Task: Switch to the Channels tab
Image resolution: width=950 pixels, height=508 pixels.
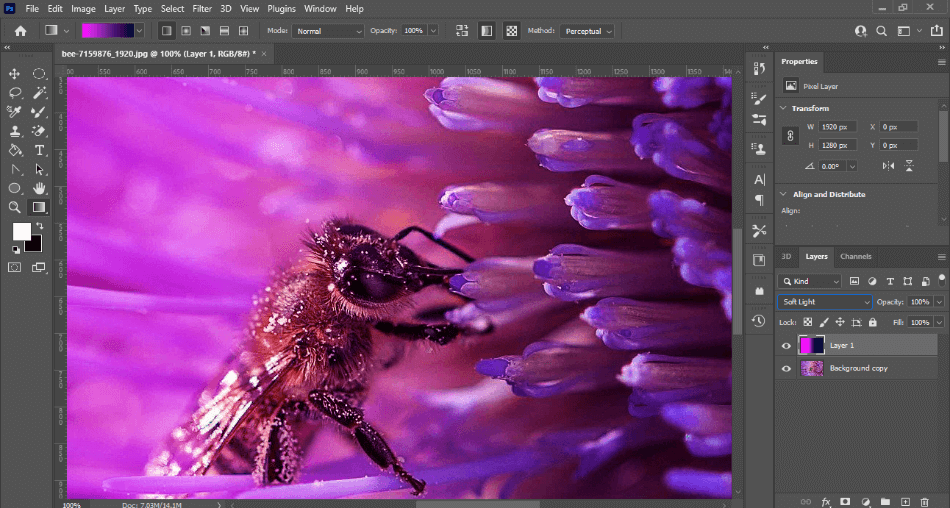Action: coord(855,256)
